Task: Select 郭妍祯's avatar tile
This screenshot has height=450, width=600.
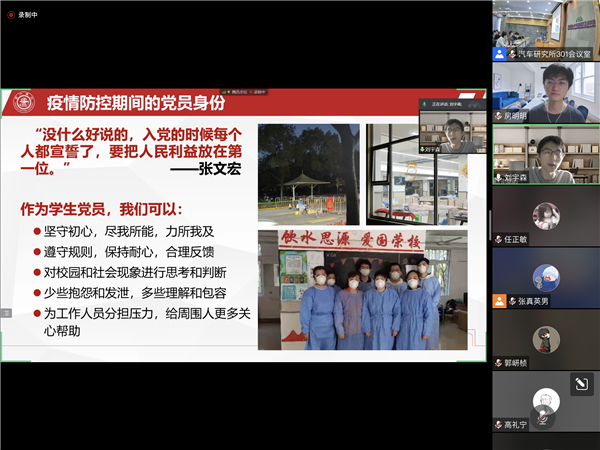Action: tap(545, 338)
